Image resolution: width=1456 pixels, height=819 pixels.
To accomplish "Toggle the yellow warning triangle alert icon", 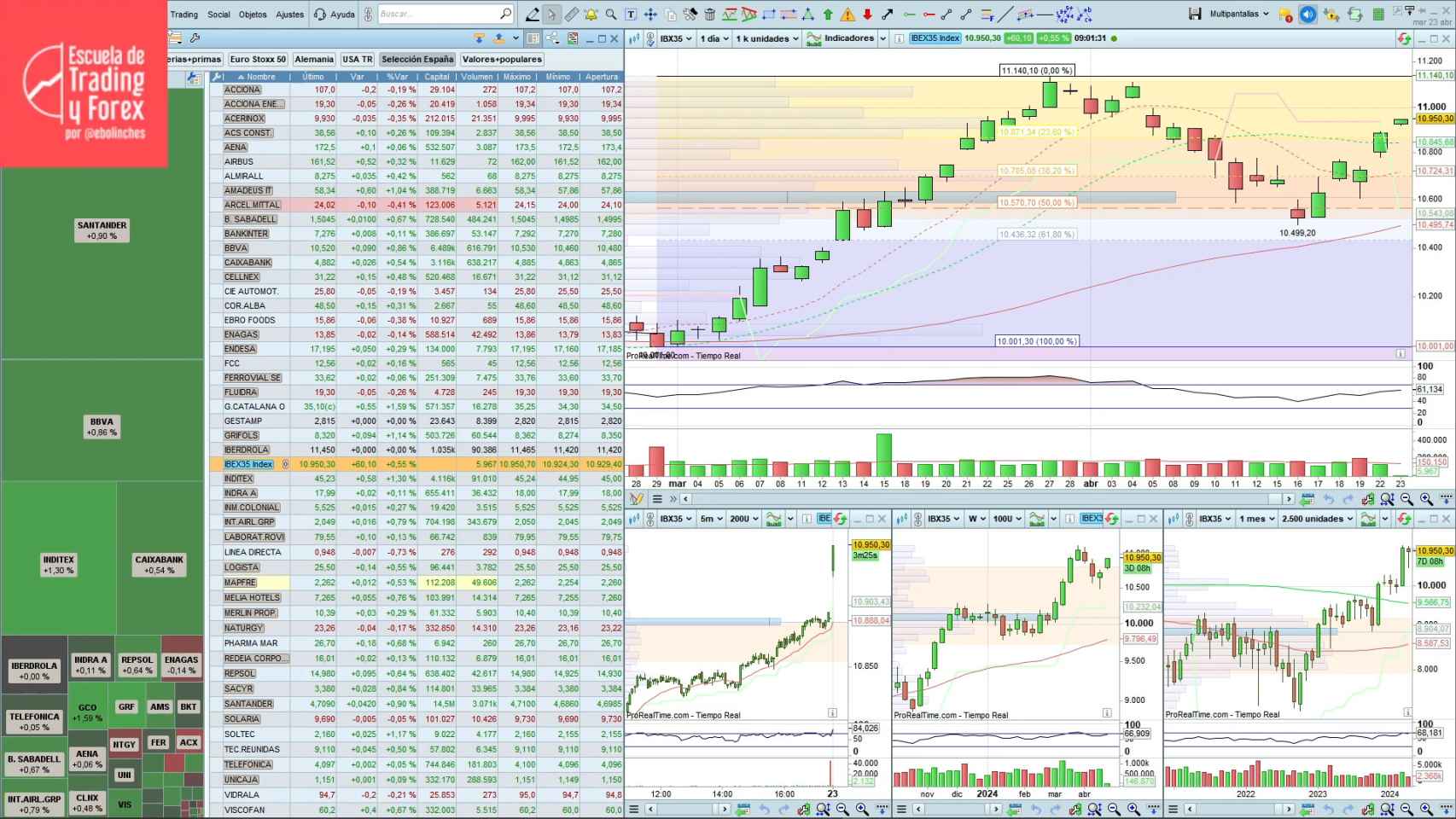I will pyautogui.click(x=847, y=14).
